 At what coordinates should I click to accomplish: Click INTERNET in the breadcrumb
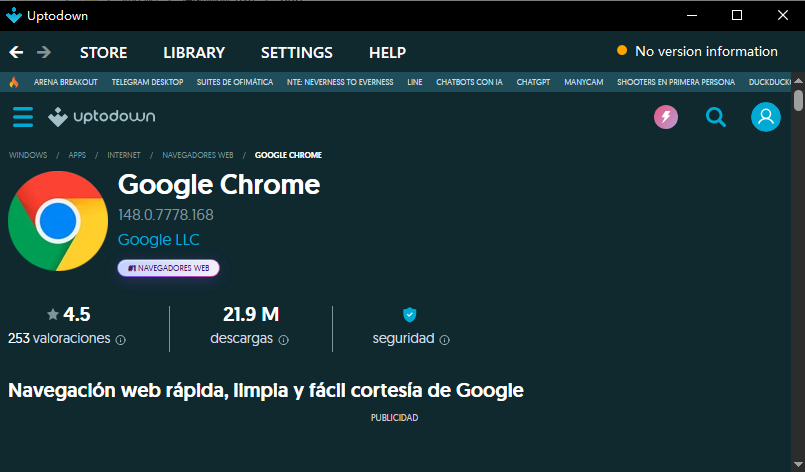(124, 155)
